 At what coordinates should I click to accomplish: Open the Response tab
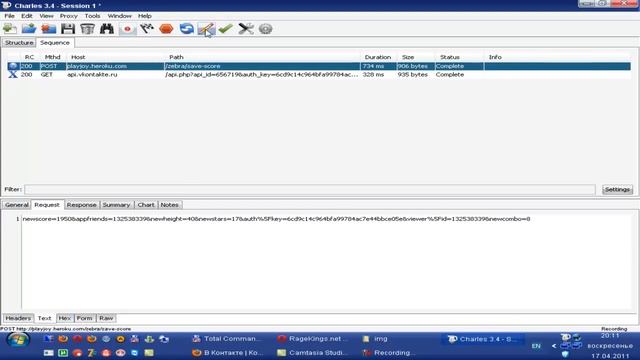81,205
